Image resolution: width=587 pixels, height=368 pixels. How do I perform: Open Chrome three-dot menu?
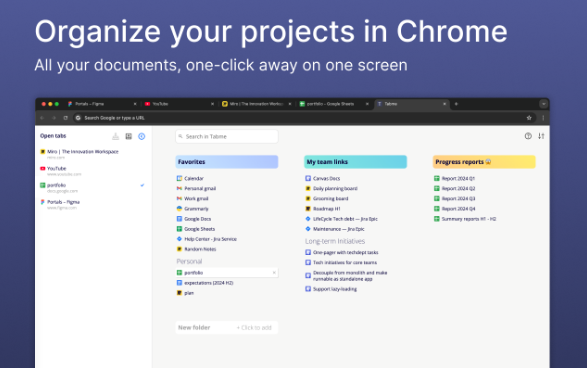[x=543, y=118]
